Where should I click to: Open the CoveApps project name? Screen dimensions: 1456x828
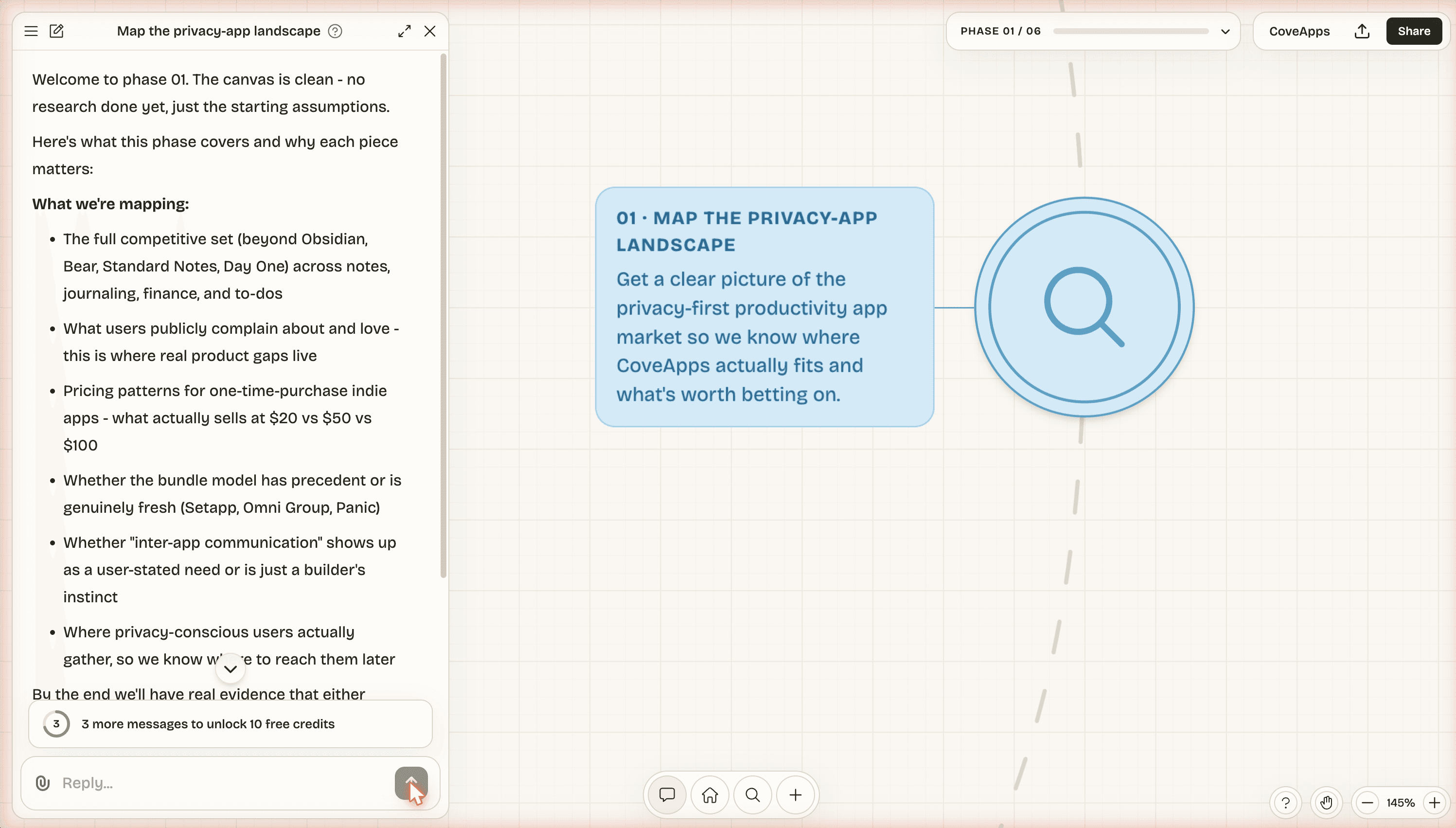(1299, 31)
